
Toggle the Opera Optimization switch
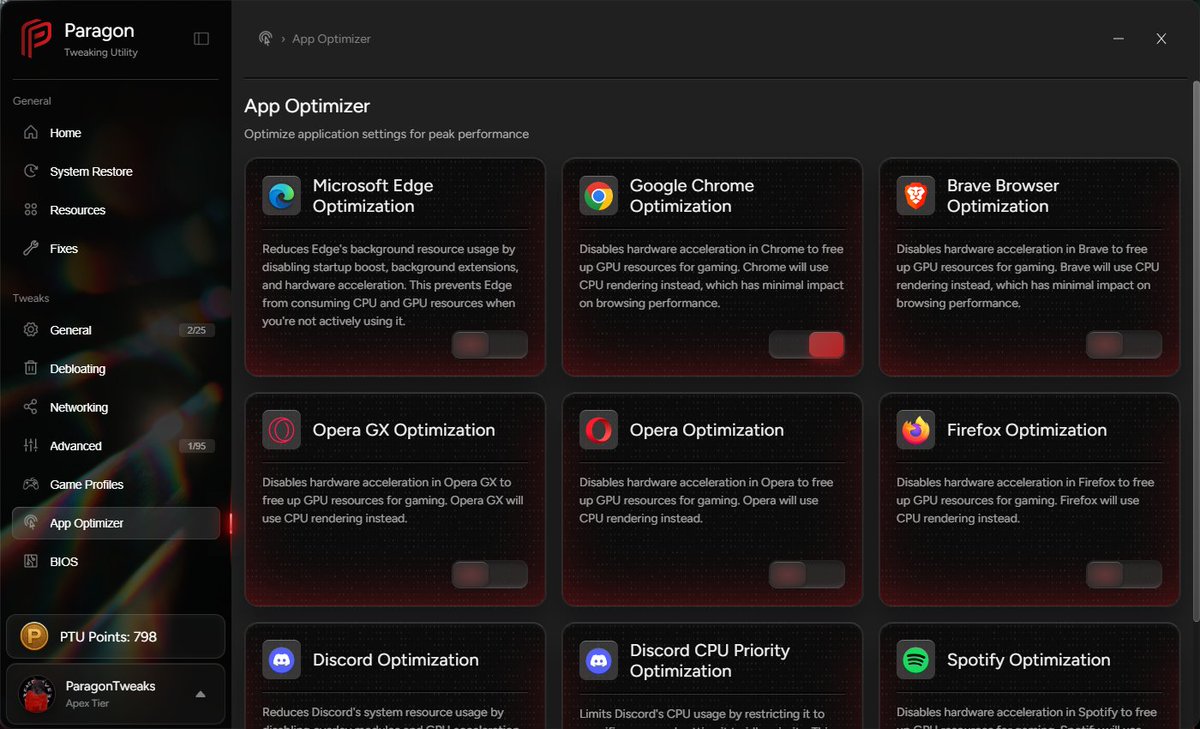coord(807,574)
